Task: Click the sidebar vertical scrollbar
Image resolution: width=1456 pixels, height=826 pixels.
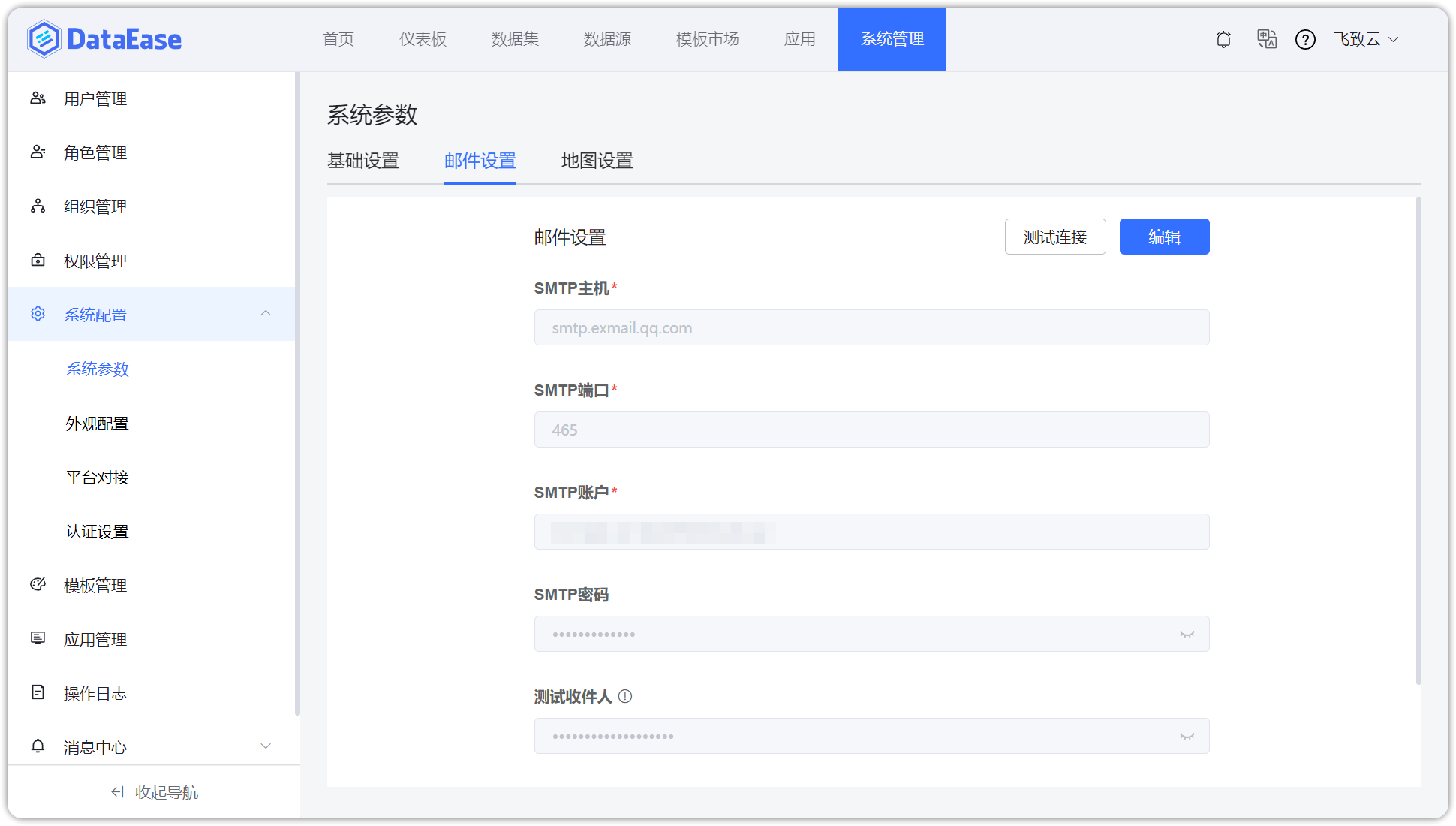Action: 298,393
